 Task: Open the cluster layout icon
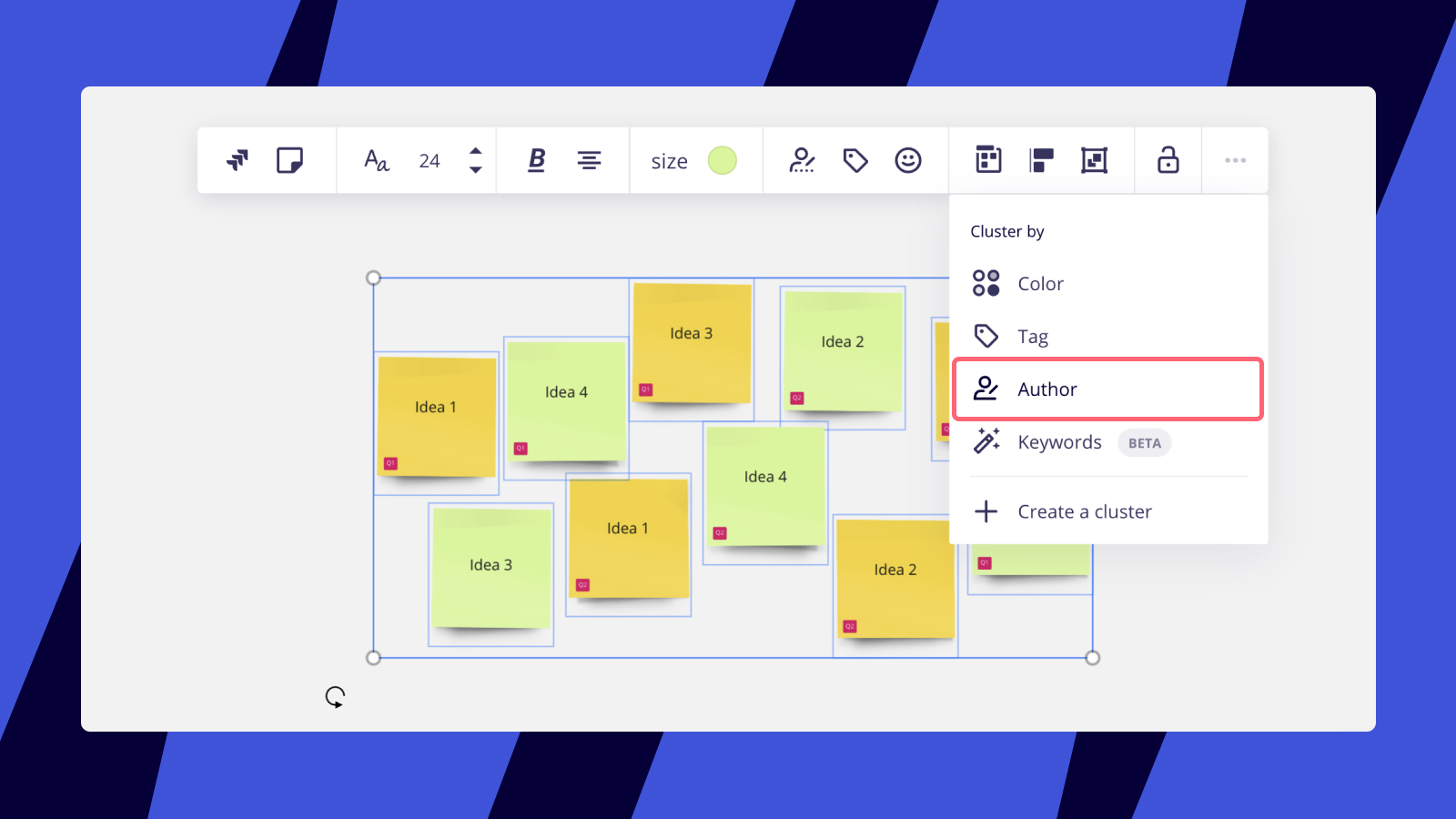[989, 160]
